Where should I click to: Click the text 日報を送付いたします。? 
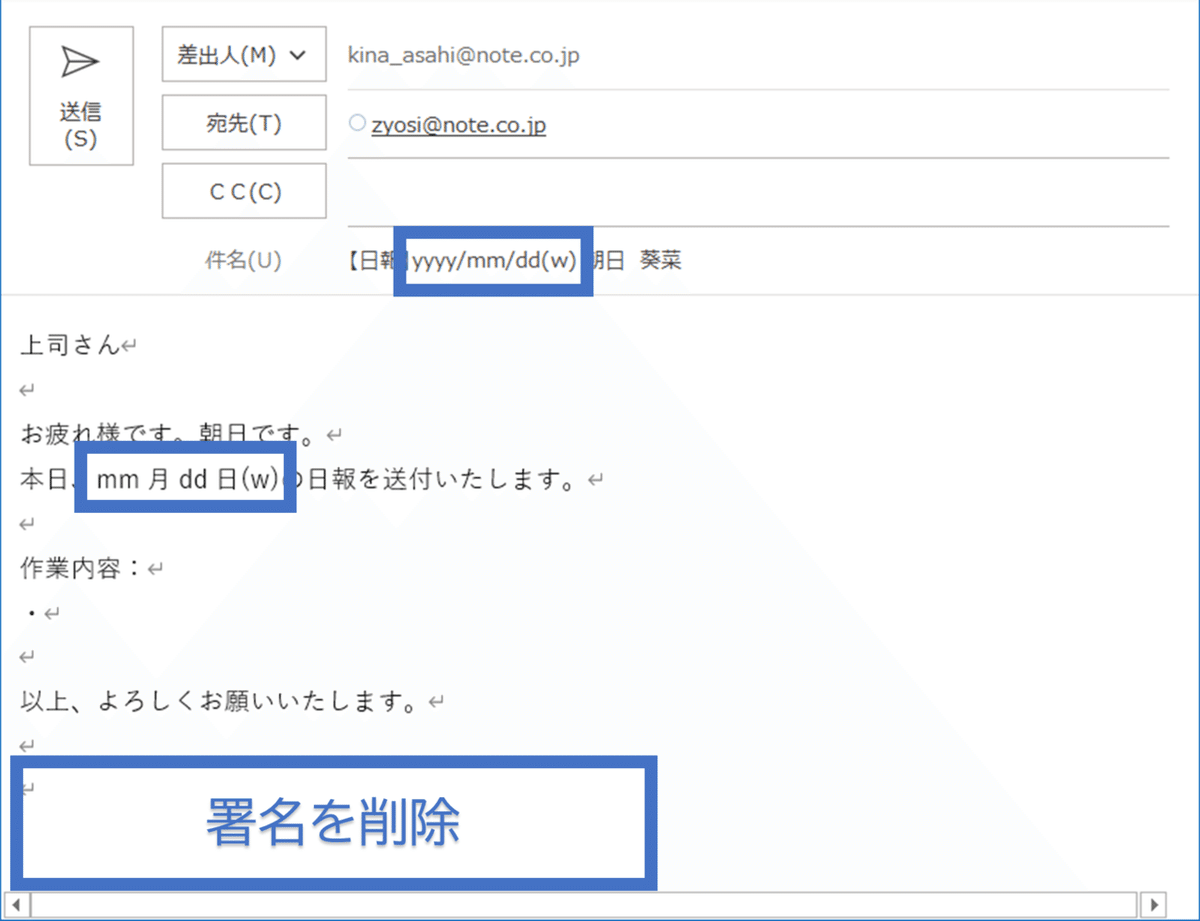(x=443, y=479)
